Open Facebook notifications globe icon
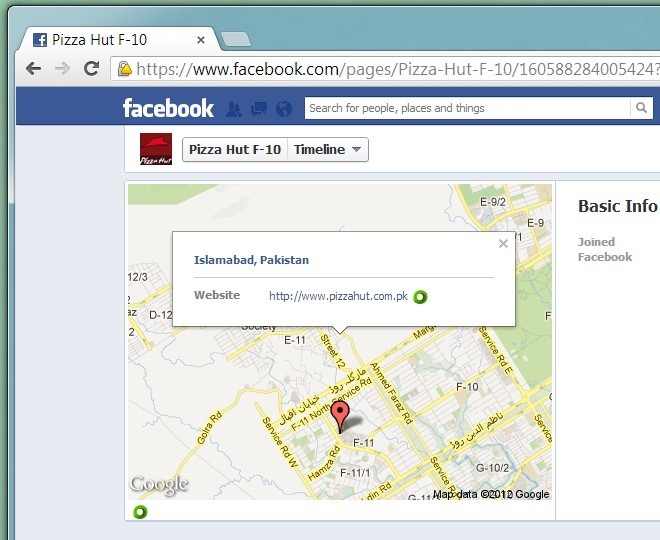The image size is (660, 540). tap(284, 109)
